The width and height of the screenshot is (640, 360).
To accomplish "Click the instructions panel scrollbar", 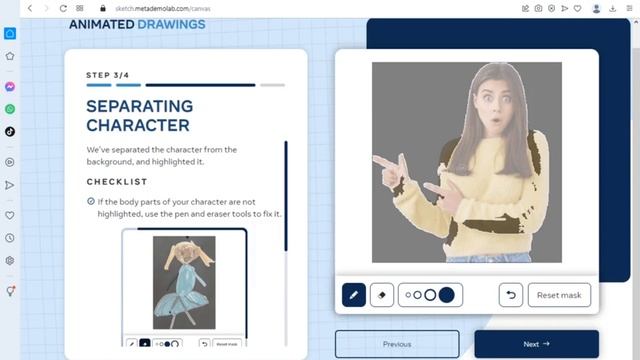I will (286, 196).
